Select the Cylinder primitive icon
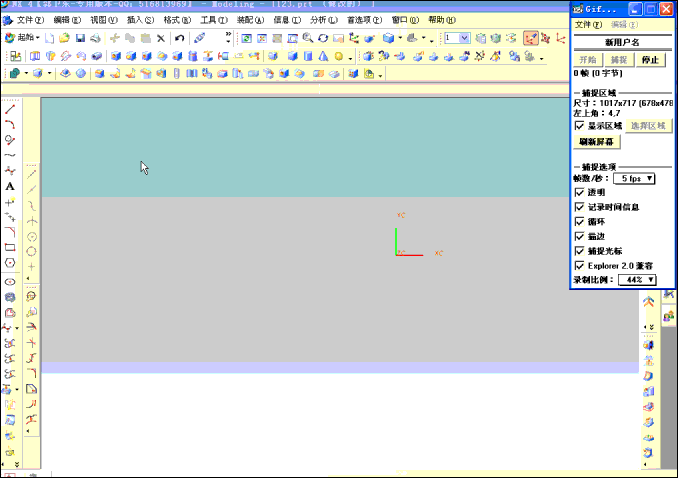This screenshot has width=678, height=478. point(308,56)
